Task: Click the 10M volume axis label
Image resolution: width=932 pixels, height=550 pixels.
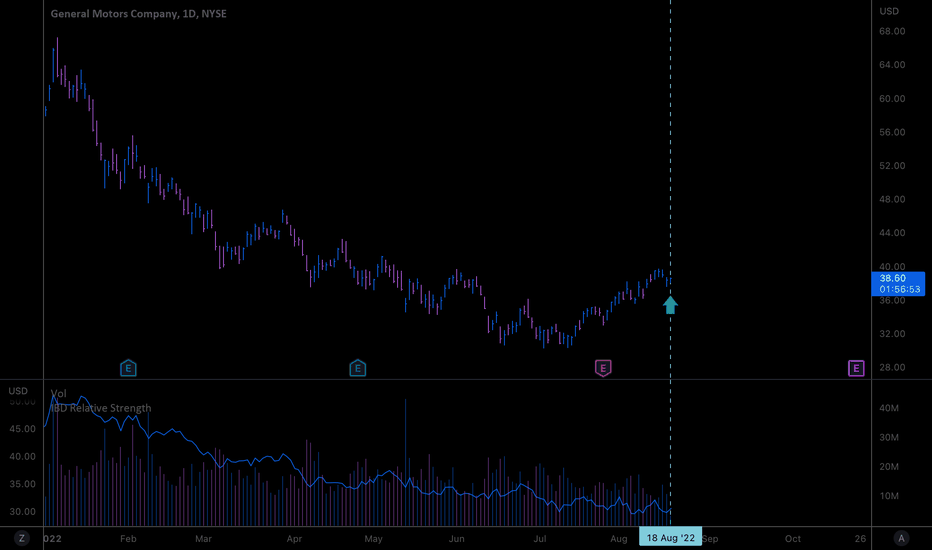Action: (x=889, y=496)
